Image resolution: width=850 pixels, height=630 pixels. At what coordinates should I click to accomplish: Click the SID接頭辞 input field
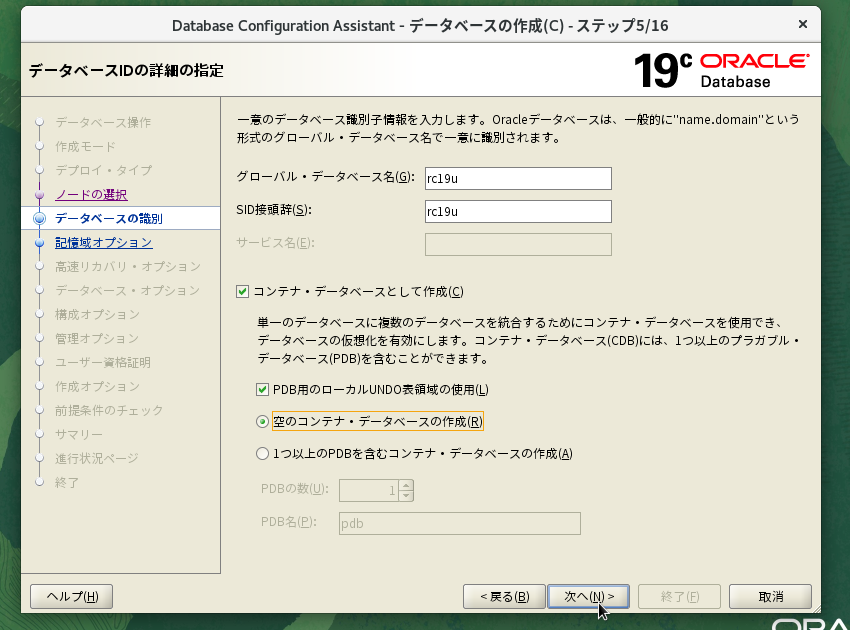pyautogui.click(x=518, y=211)
